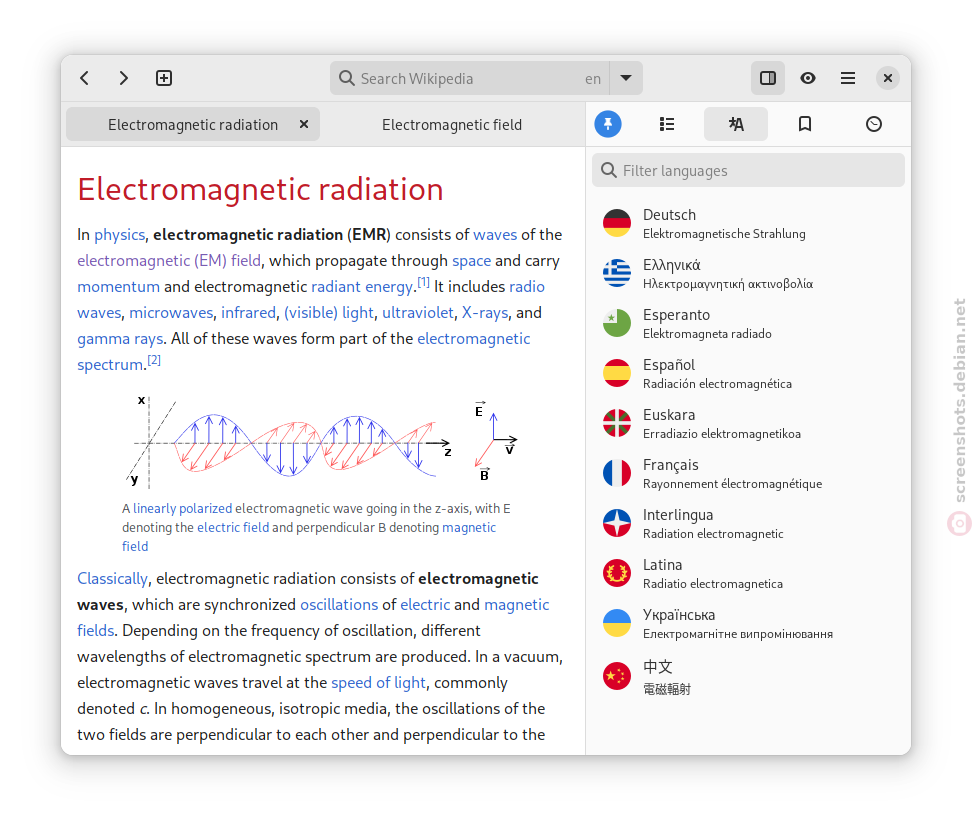
Task: Click the German flag icon
Action: tap(617, 223)
